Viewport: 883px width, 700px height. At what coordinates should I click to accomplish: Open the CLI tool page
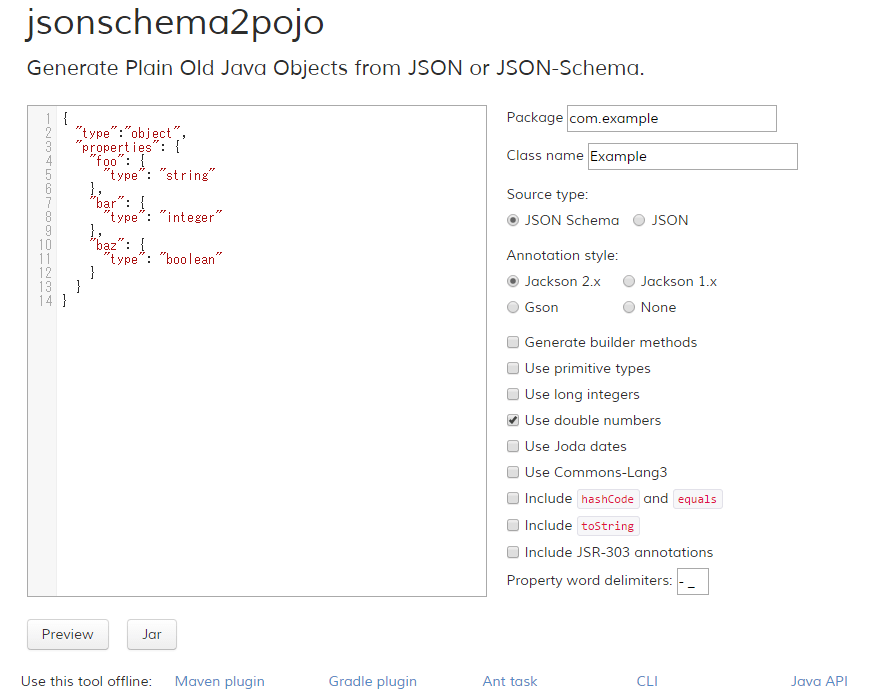pyautogui.click(x=647, y=680)
